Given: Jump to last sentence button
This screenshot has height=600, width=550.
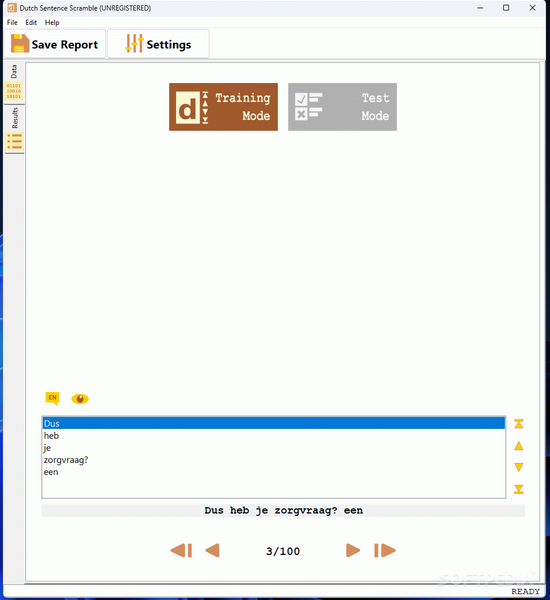Looking at the screenshot, I should pyautogui.click(x=385, y=551).
